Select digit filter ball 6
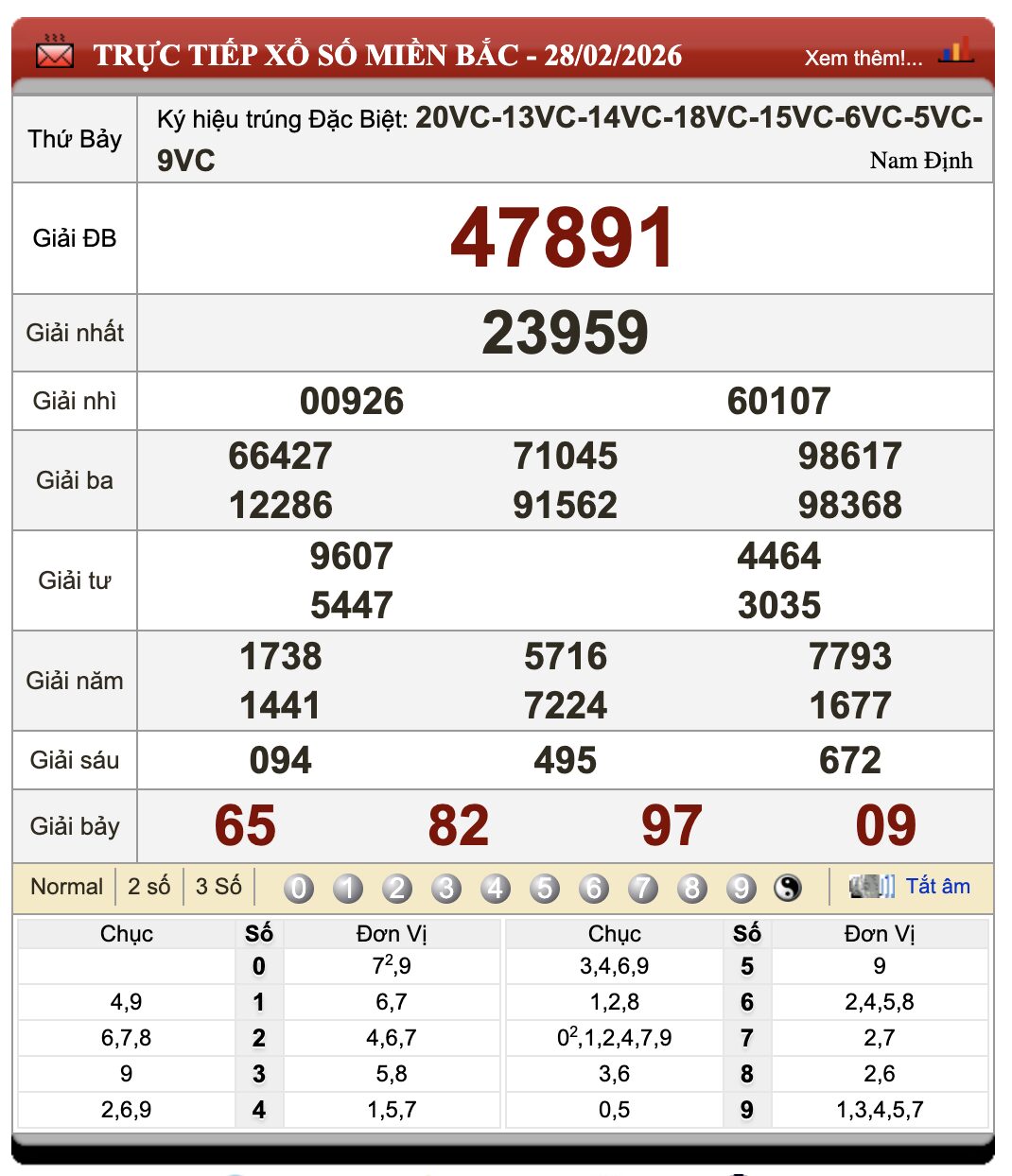Screen dimensions: 1012x1176 point(594,888)
